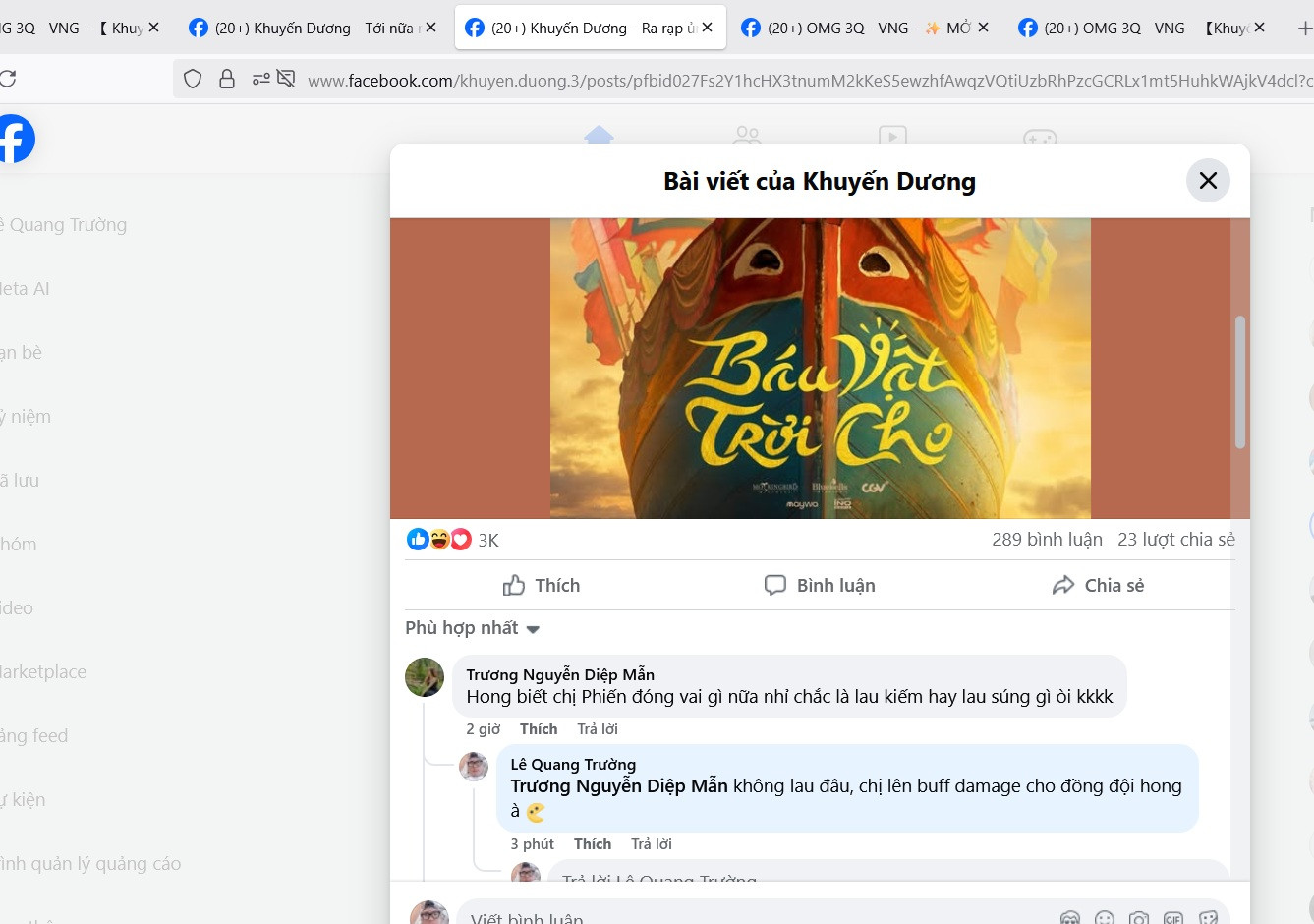Reload the page with the refresh icon

(8, 79)
